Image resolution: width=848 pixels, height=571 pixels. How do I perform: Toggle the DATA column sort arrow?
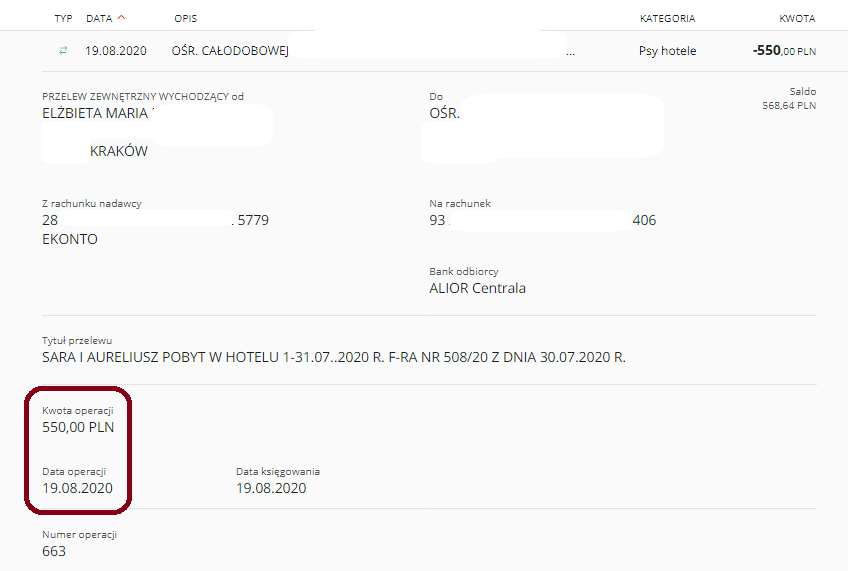[121, 17]
